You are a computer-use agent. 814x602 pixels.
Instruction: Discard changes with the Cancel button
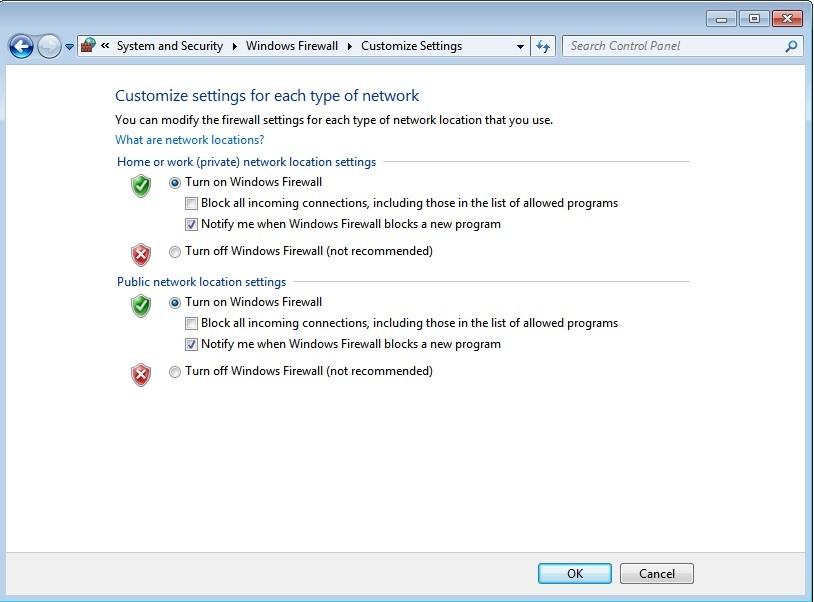tap(657, 573)
